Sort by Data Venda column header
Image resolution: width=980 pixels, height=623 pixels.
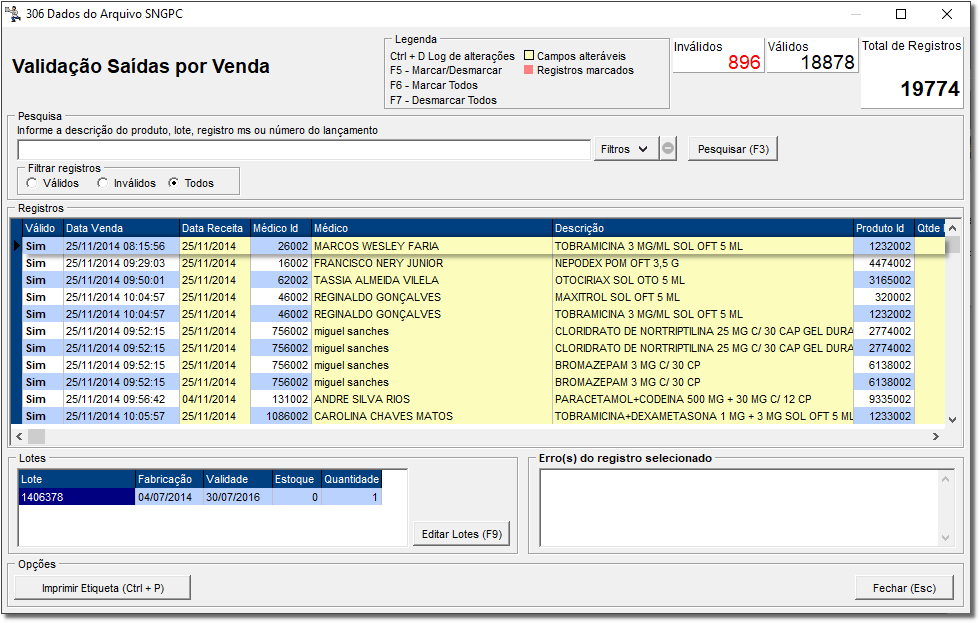click(121, 228)
